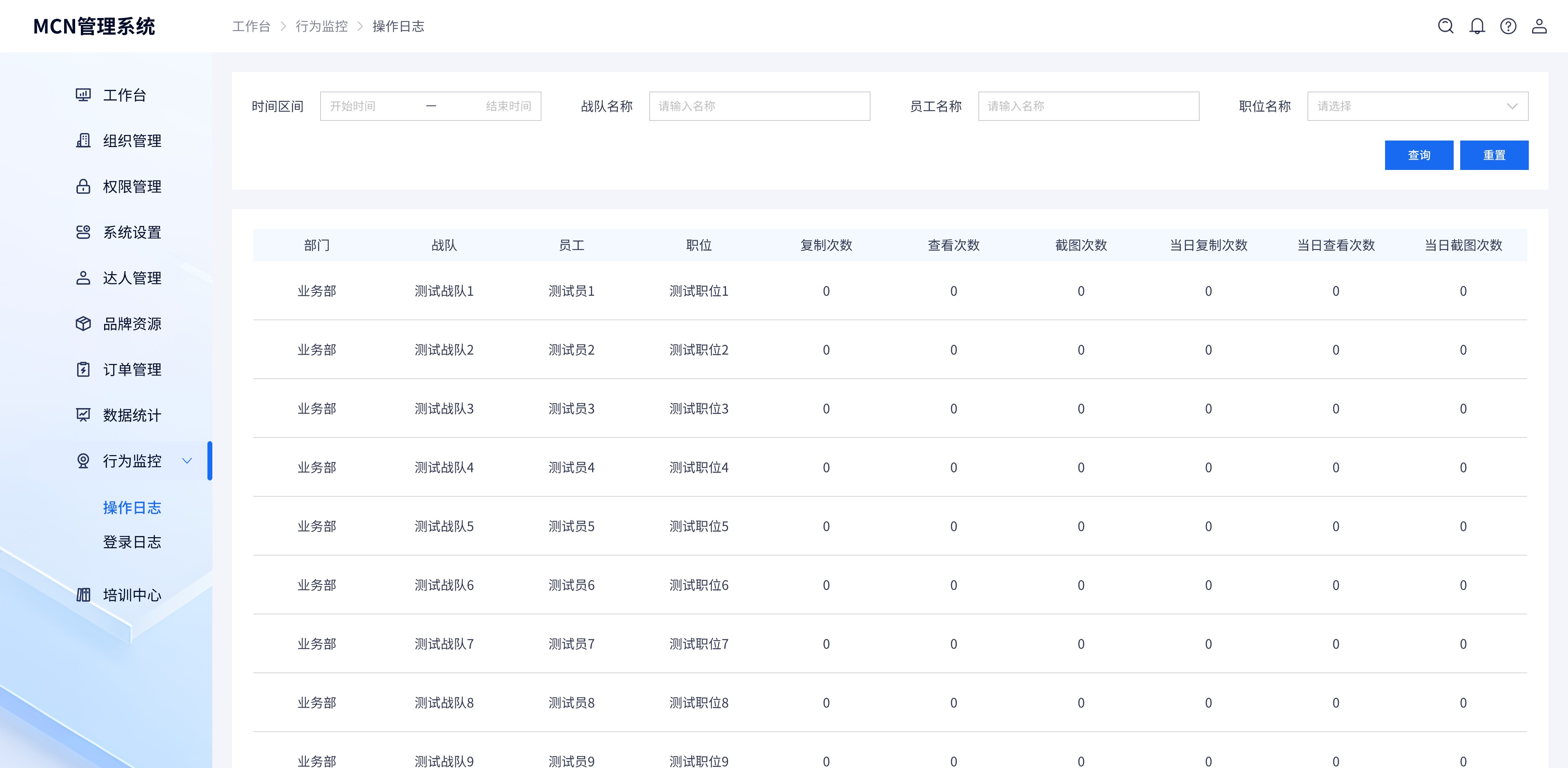Click the 工作台 breadcrumb link
This screenshot has height=768, width=1568.
click(x=251, y=26)
